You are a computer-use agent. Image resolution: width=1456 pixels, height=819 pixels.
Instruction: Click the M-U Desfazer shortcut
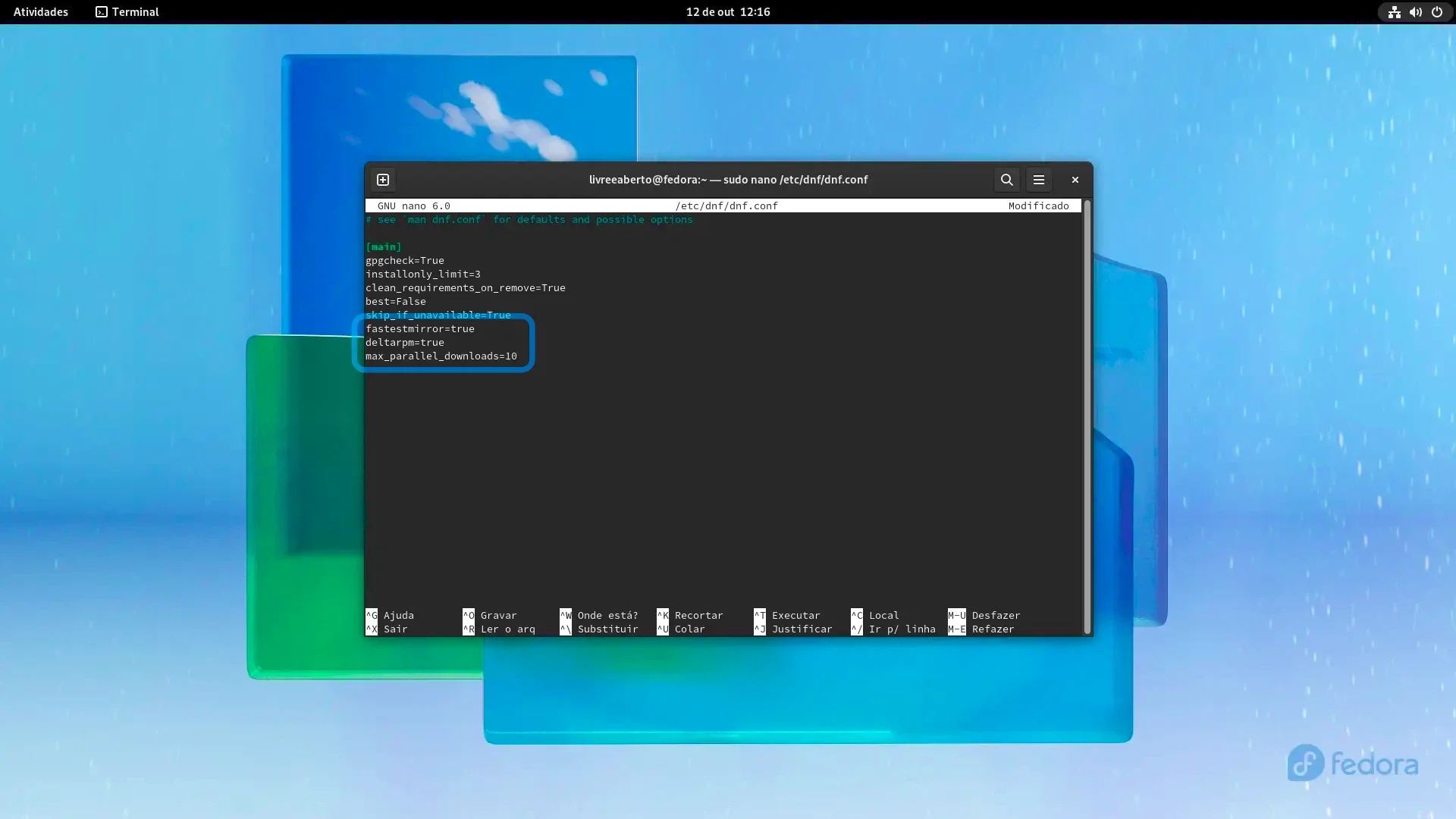pos(984,615)
